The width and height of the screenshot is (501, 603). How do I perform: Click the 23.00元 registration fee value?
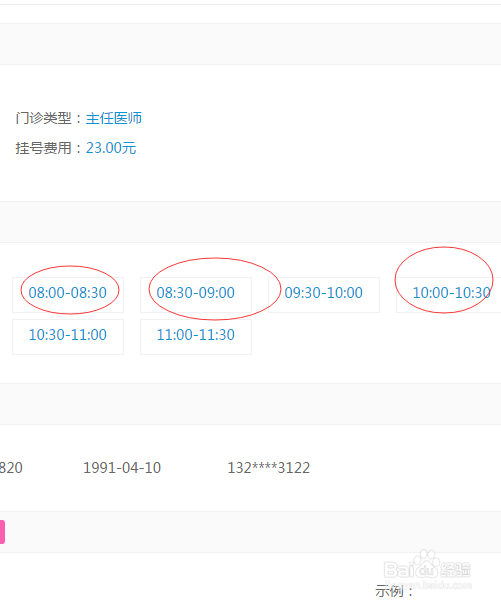[x=111, y=148]
